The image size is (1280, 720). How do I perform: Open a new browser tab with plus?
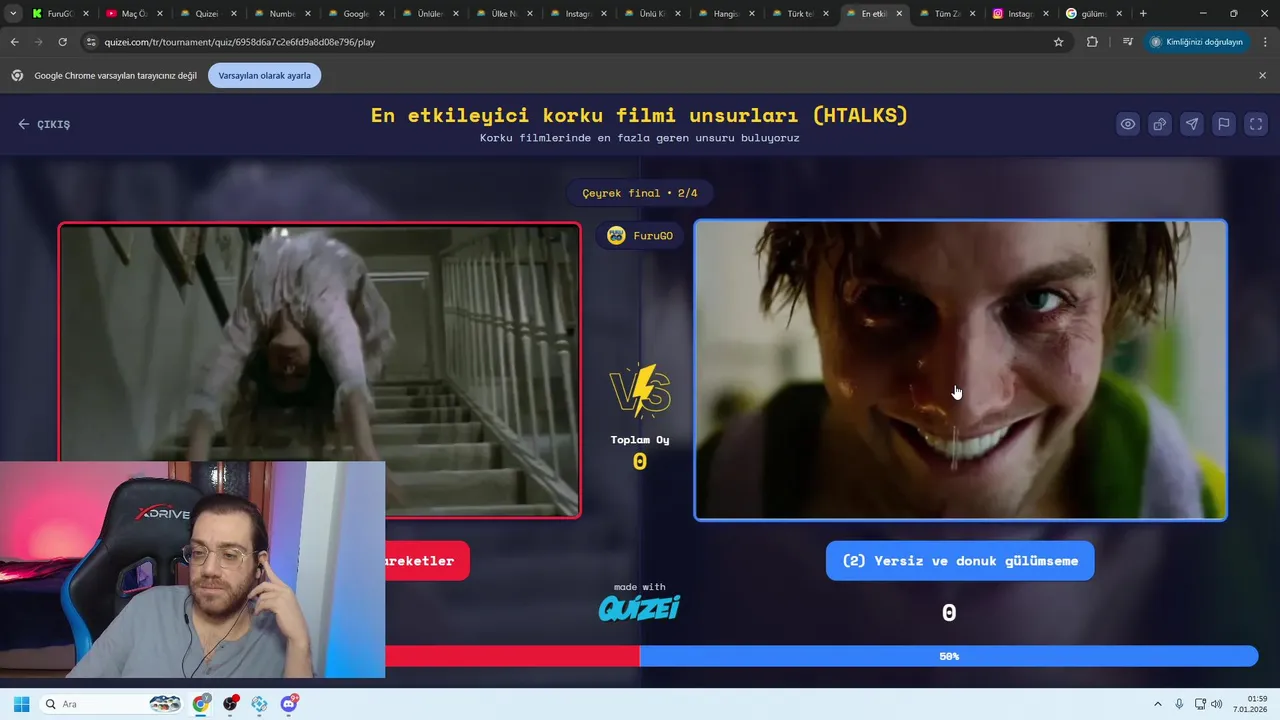pyautogui.click(x=1143, y=14)
